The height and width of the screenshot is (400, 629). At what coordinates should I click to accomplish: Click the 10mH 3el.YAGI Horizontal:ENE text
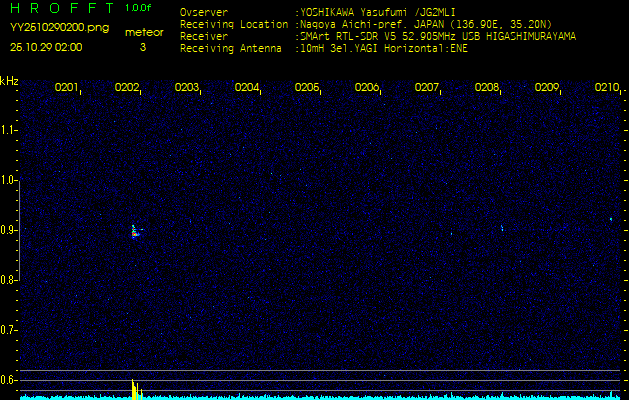pos(384,49)
